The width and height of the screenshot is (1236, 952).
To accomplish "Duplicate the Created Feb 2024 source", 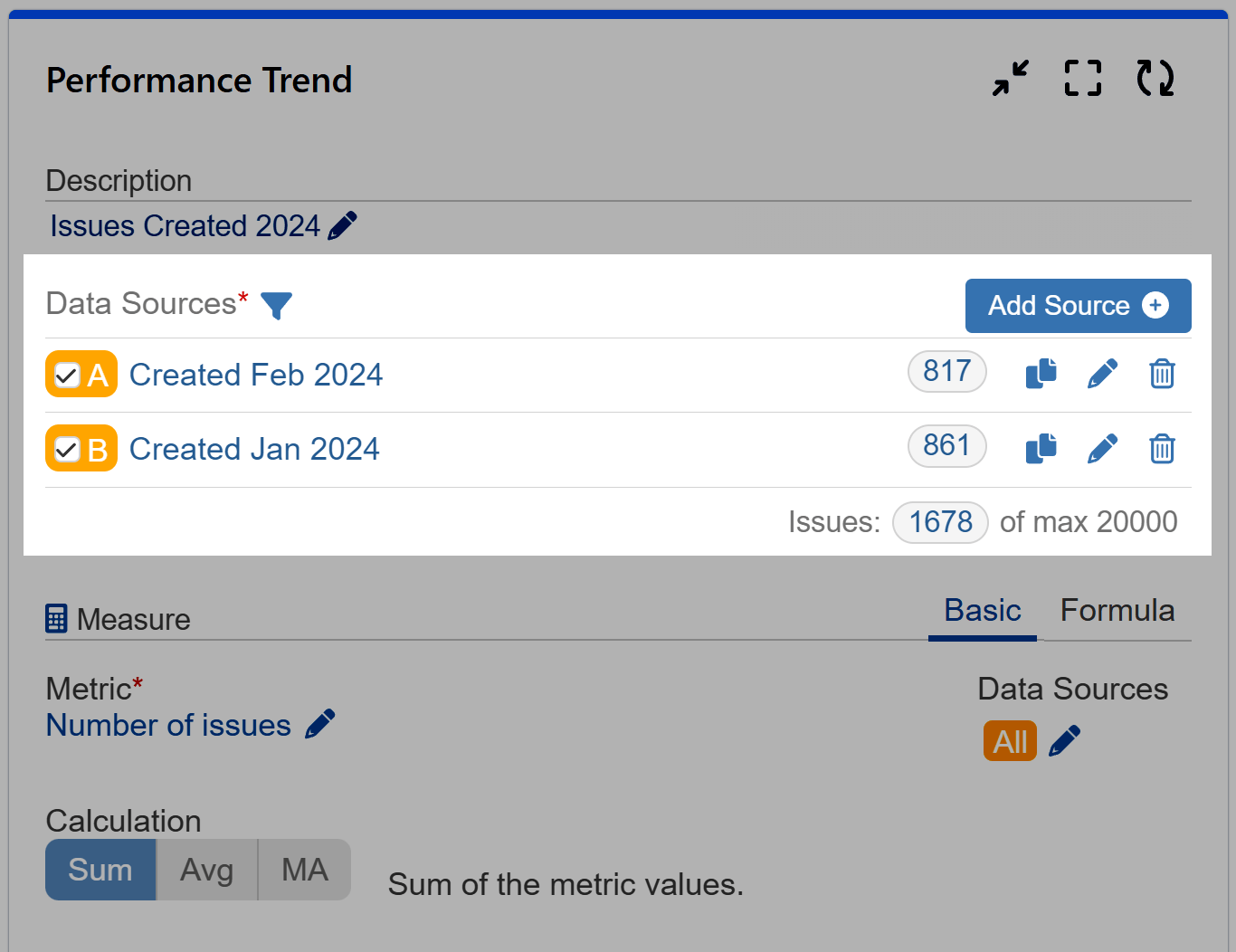I will 1041,373.
